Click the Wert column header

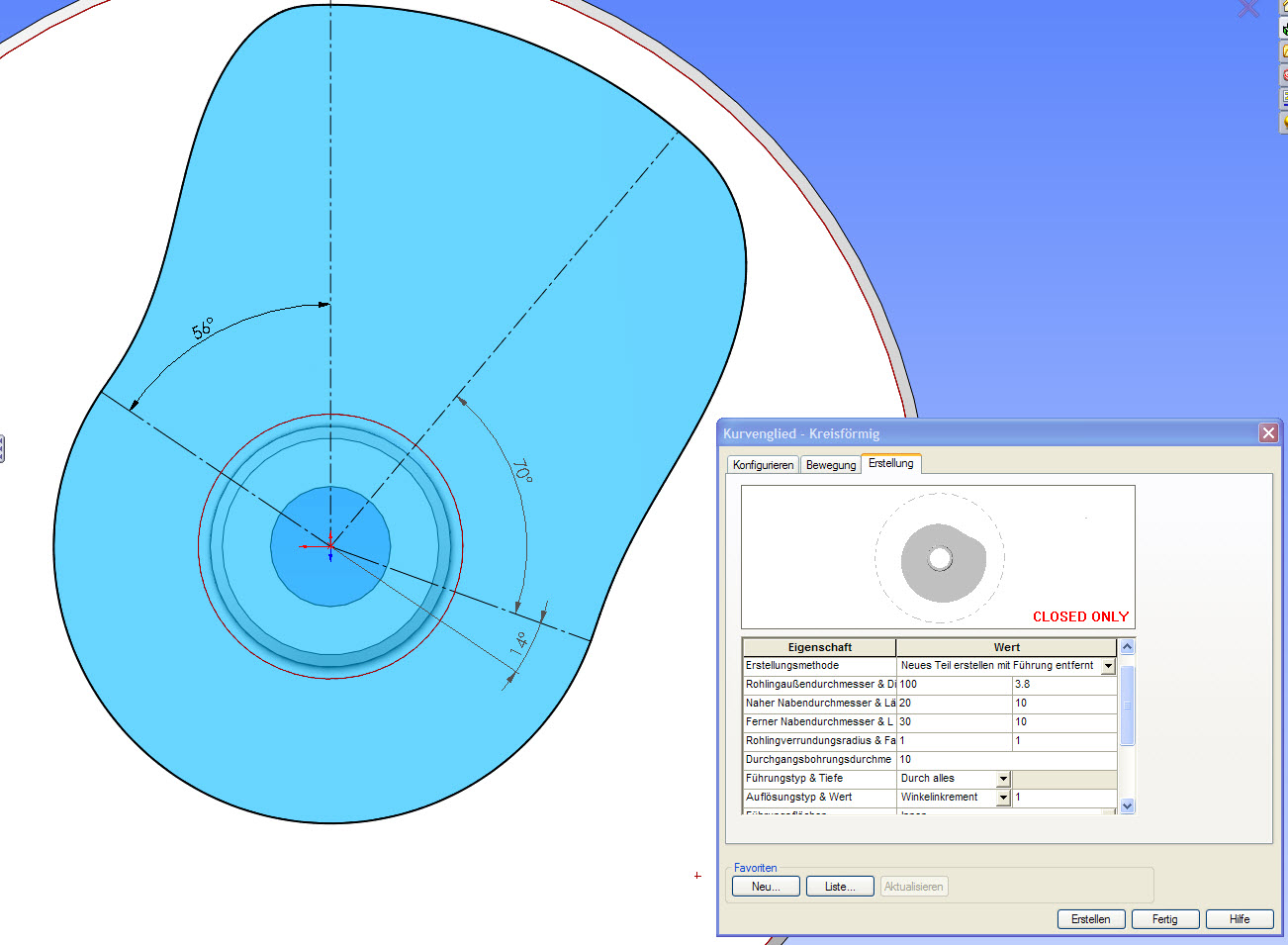click(1007, 647)
